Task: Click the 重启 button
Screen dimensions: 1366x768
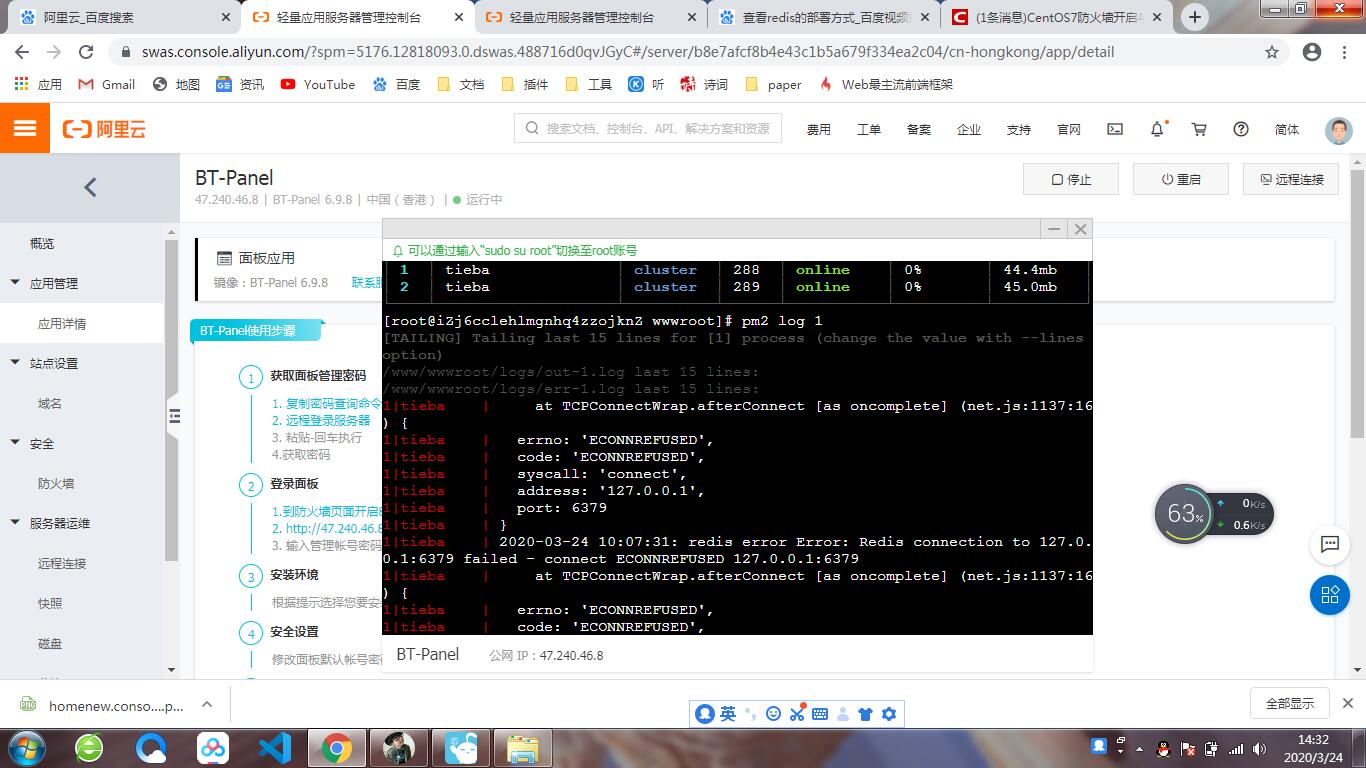Action: tap(1181, 179)
